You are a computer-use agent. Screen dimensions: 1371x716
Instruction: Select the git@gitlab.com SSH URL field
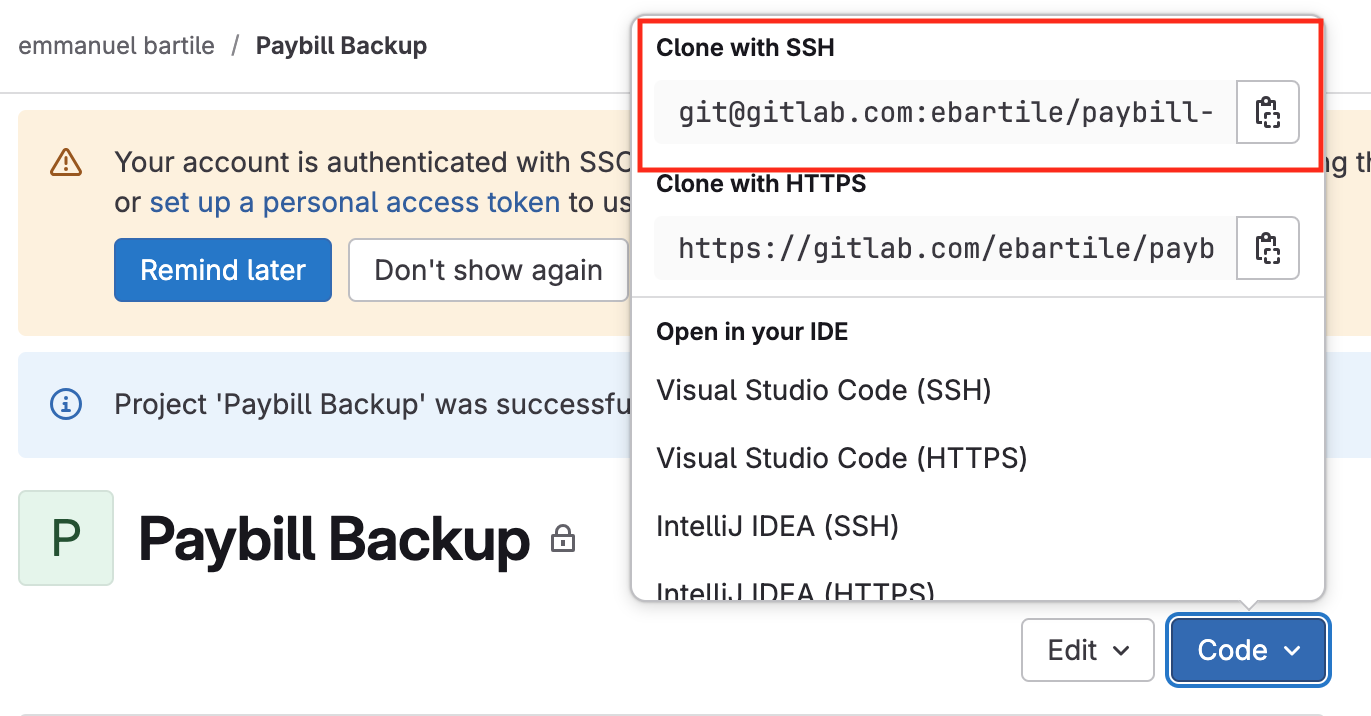pos(945,112)
